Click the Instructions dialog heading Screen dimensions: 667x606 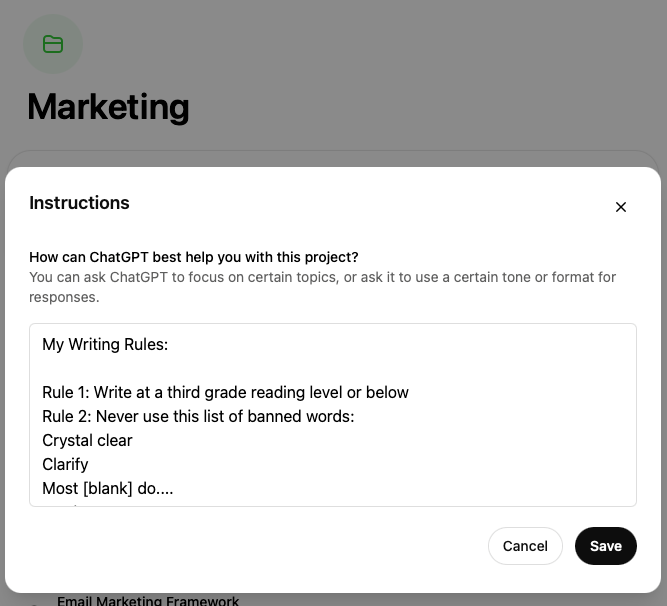tap(79, 203)
